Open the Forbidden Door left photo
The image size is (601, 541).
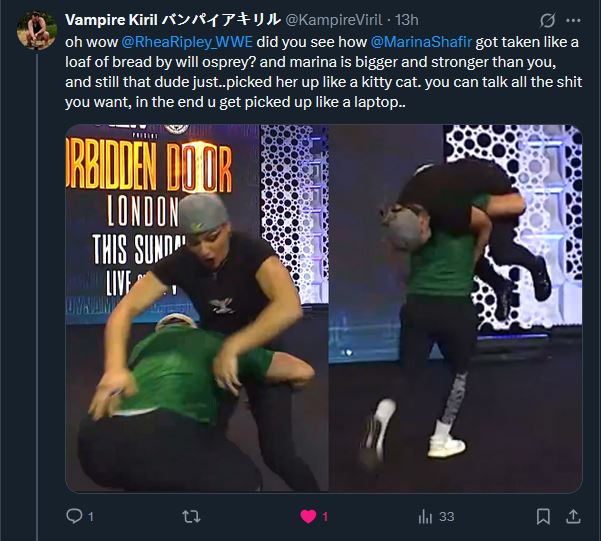coord(197,308)
